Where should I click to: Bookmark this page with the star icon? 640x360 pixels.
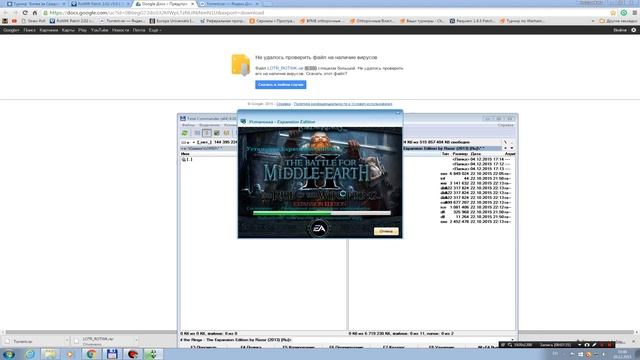pos(613,13)
